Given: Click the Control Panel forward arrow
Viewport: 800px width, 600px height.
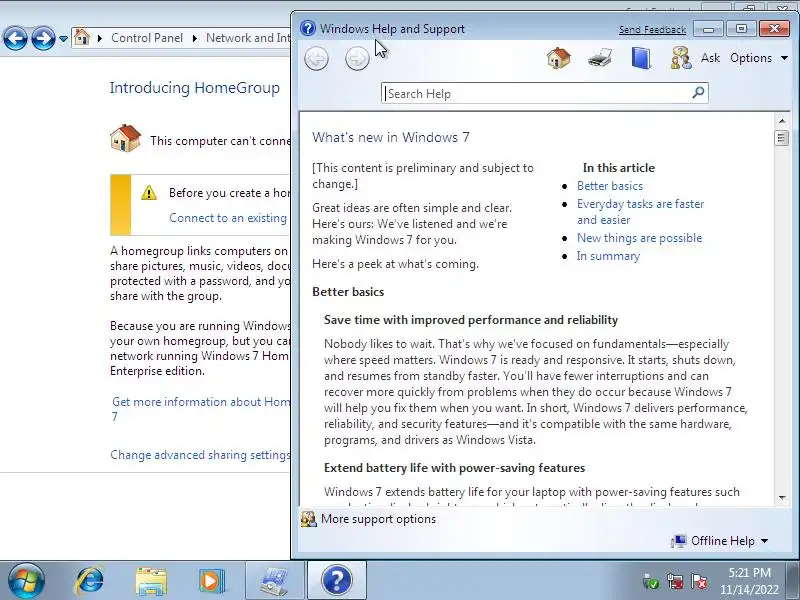Looking at the screenshot, I should (43, 38).
